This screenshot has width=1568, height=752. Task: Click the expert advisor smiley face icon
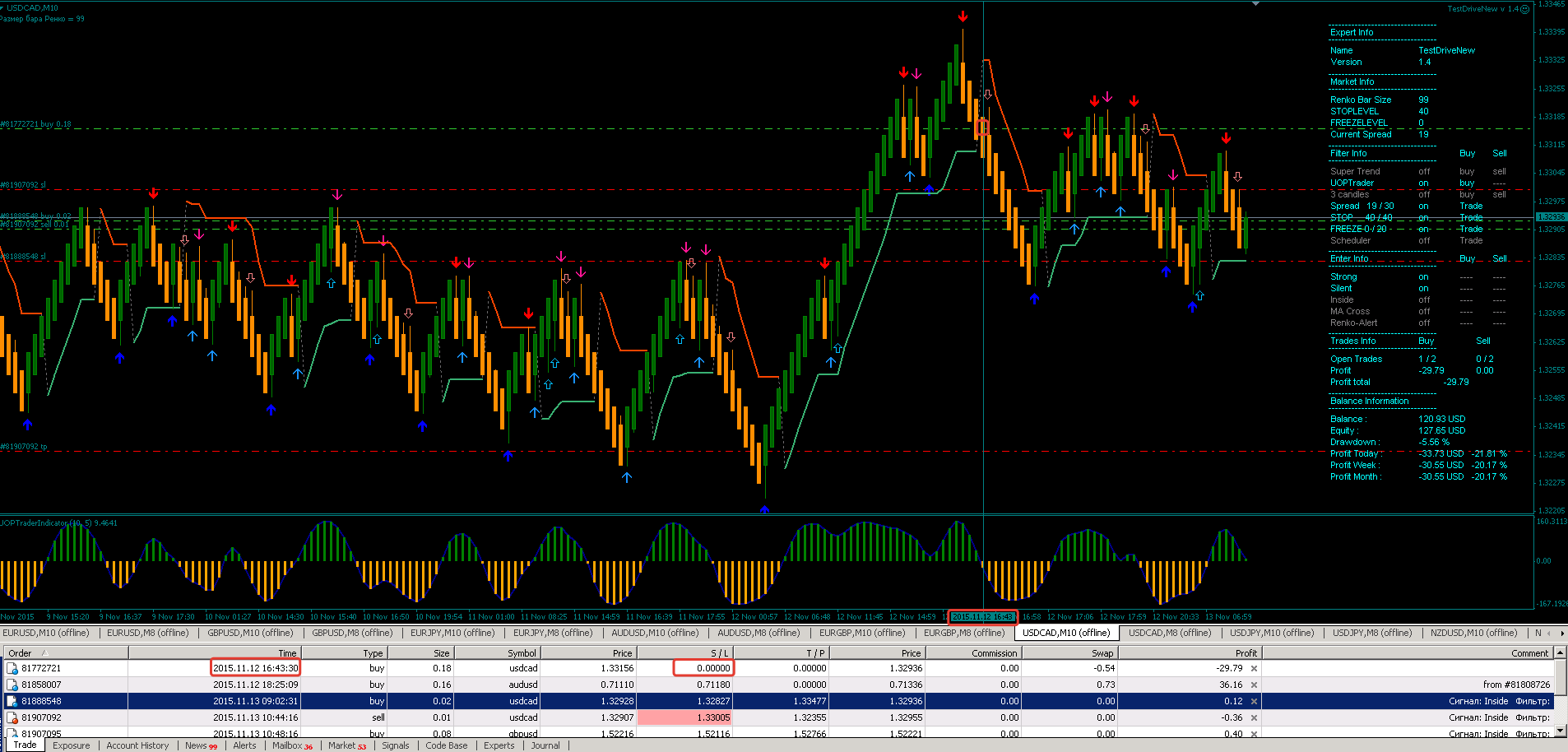tap(1524, 9)
